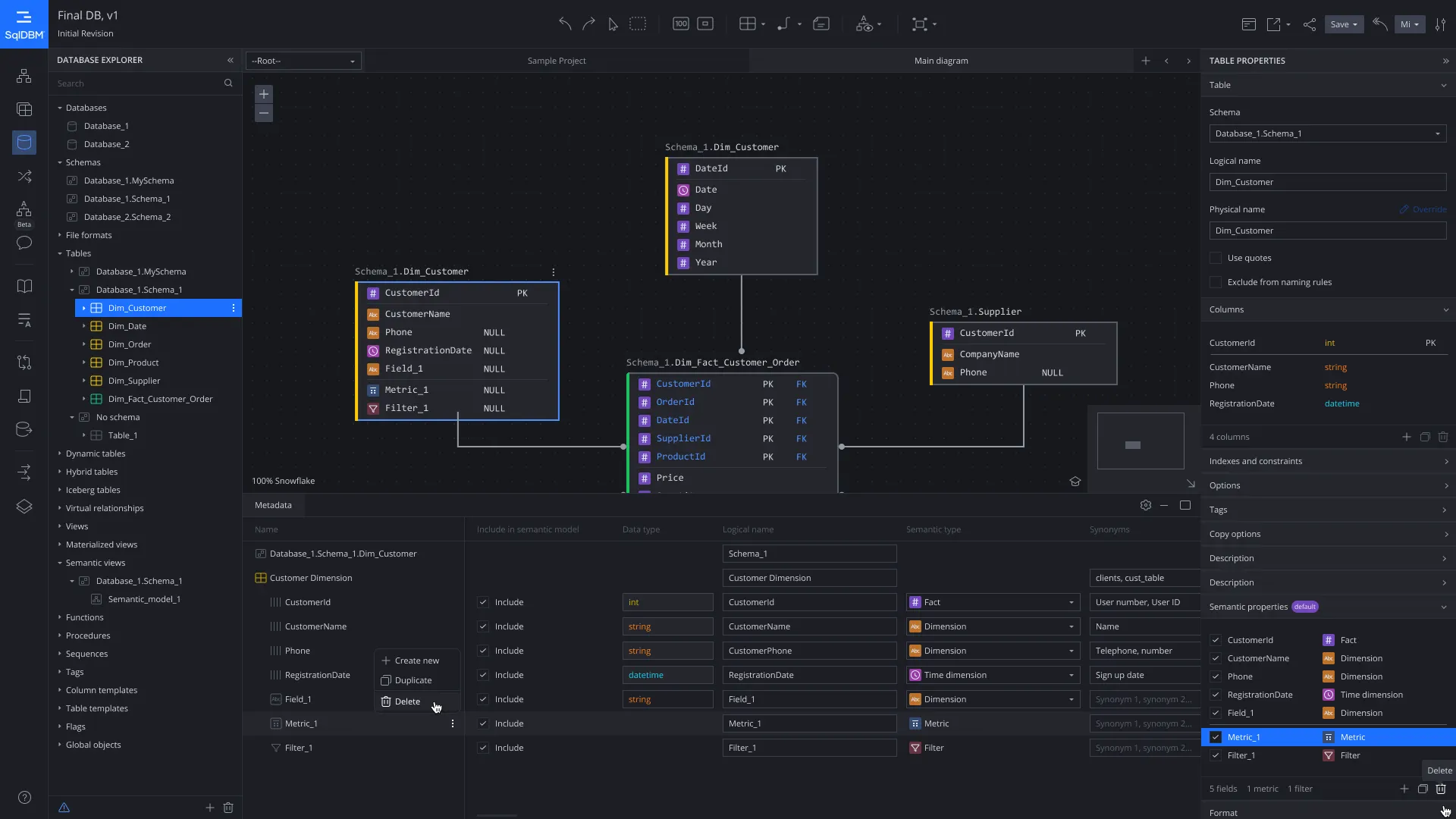Open the Database Explorer sidebar icon
Viewport: 1456px width, 819px height.
(24, 142)
